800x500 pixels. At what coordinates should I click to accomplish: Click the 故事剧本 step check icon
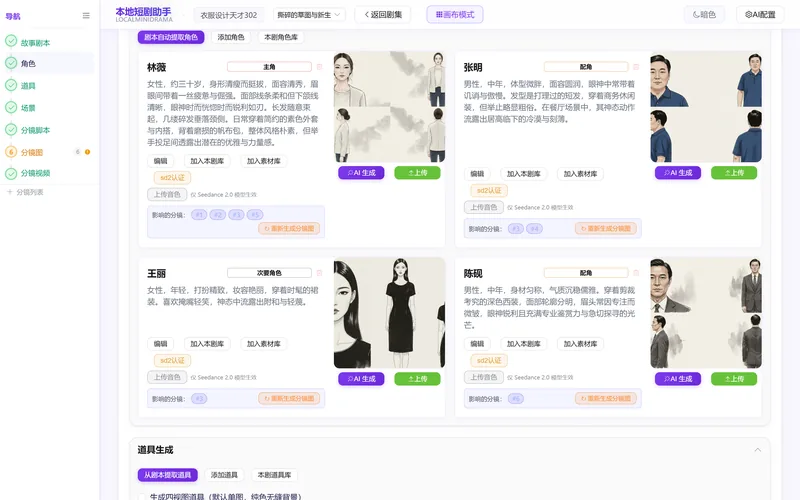[x=11, y=41]
